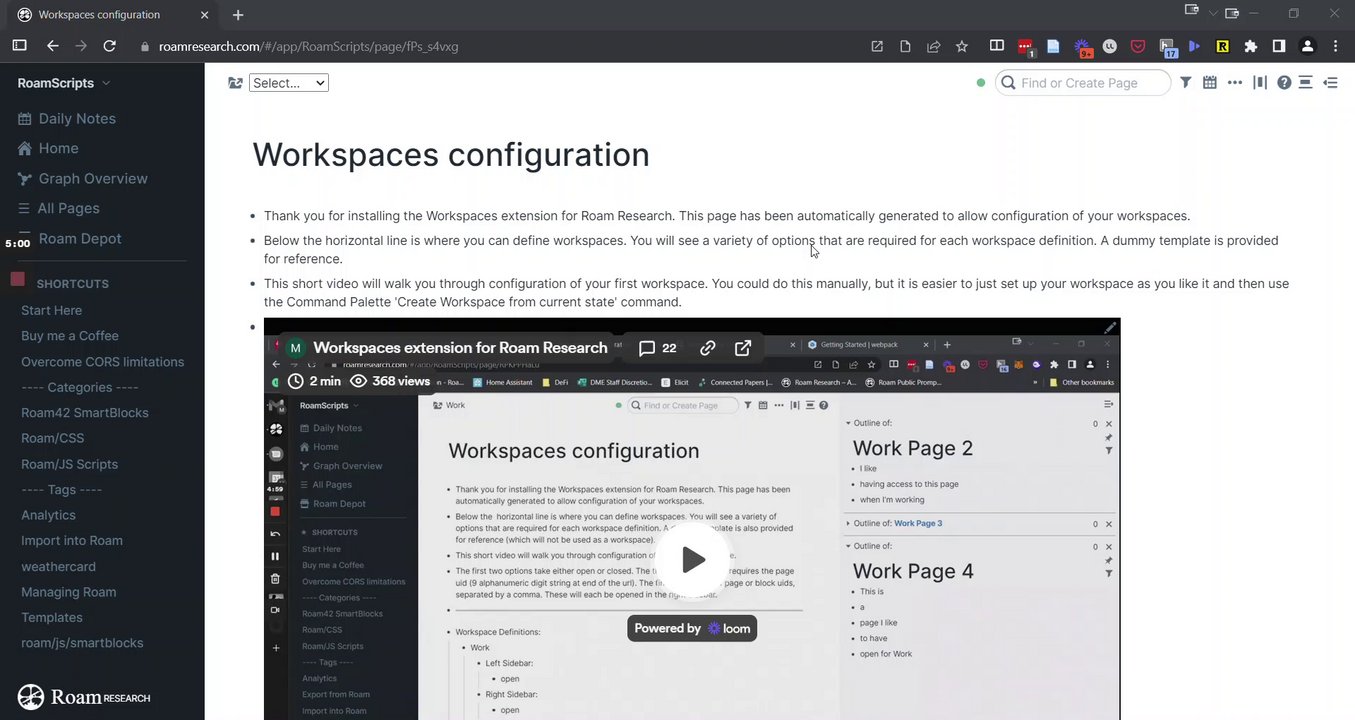Select the Workspaces configuration browser tab
The image size is (1355, 720).
[x=110, y=15]
